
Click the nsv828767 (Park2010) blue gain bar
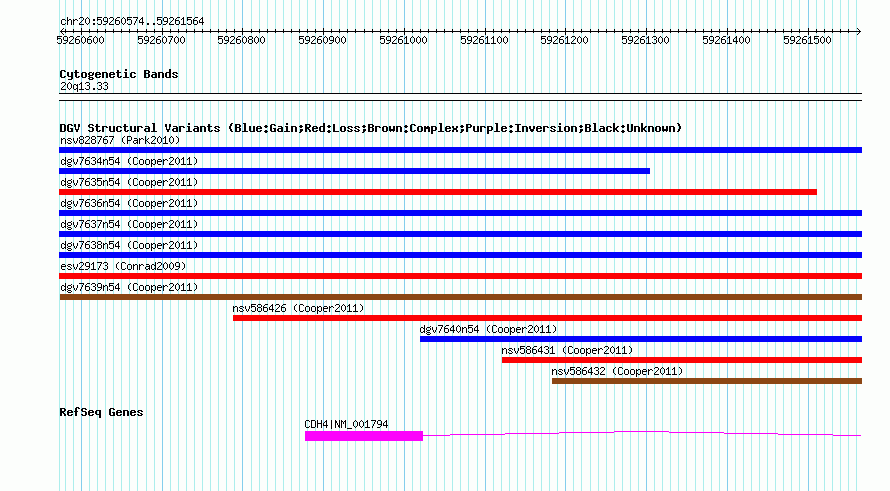pyautogui.click(x=460, y=150)
